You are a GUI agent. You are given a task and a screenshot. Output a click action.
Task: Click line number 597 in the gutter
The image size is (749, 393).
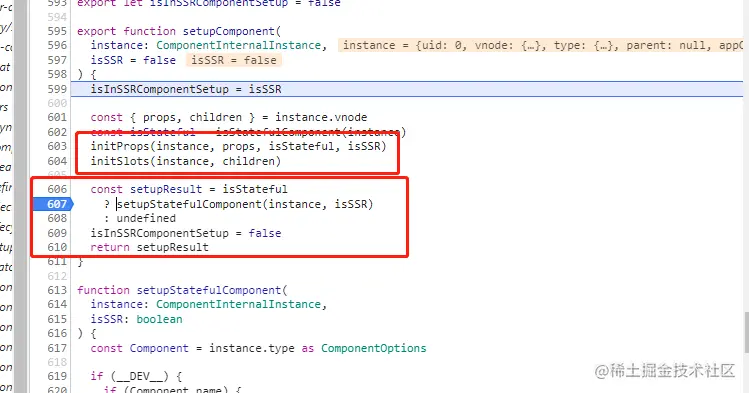tap(57, 60)
